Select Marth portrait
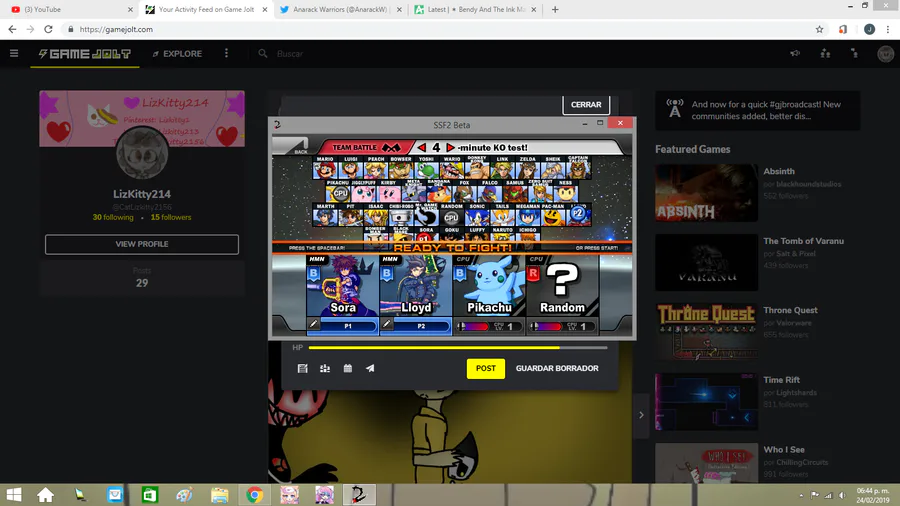The height and width of the screenshot is (506, 900). (x=325, y=217)
